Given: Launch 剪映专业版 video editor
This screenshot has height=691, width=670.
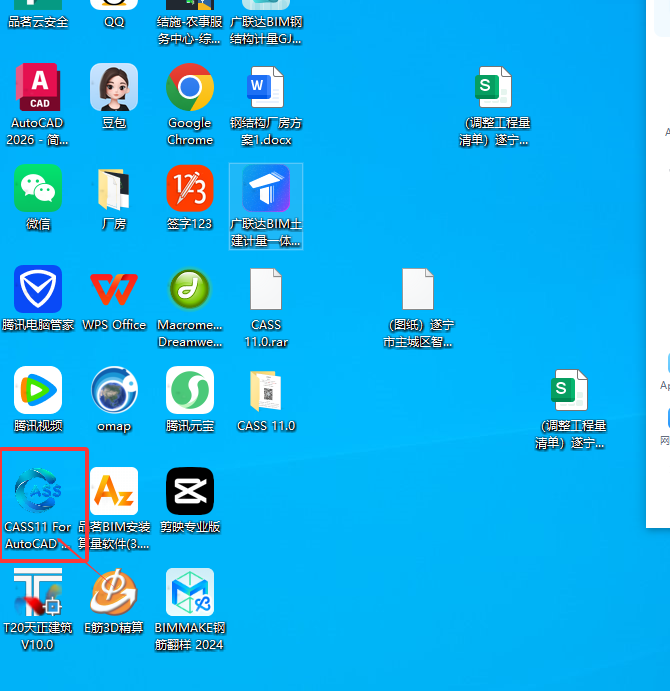Looking at the screenshot, I should (x=190, y=491).
